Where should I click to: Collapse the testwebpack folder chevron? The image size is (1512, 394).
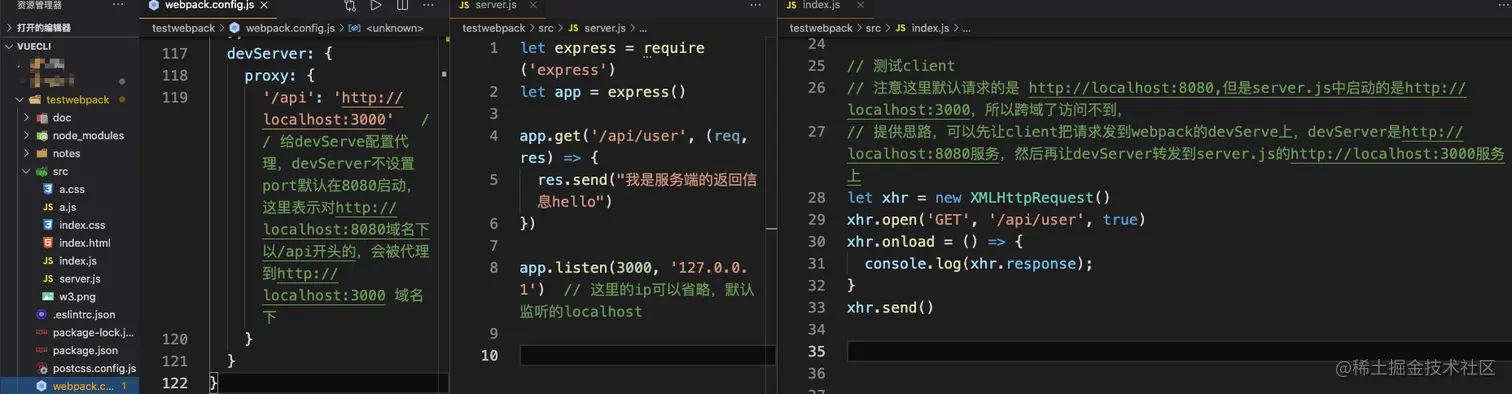pos(20,100)
